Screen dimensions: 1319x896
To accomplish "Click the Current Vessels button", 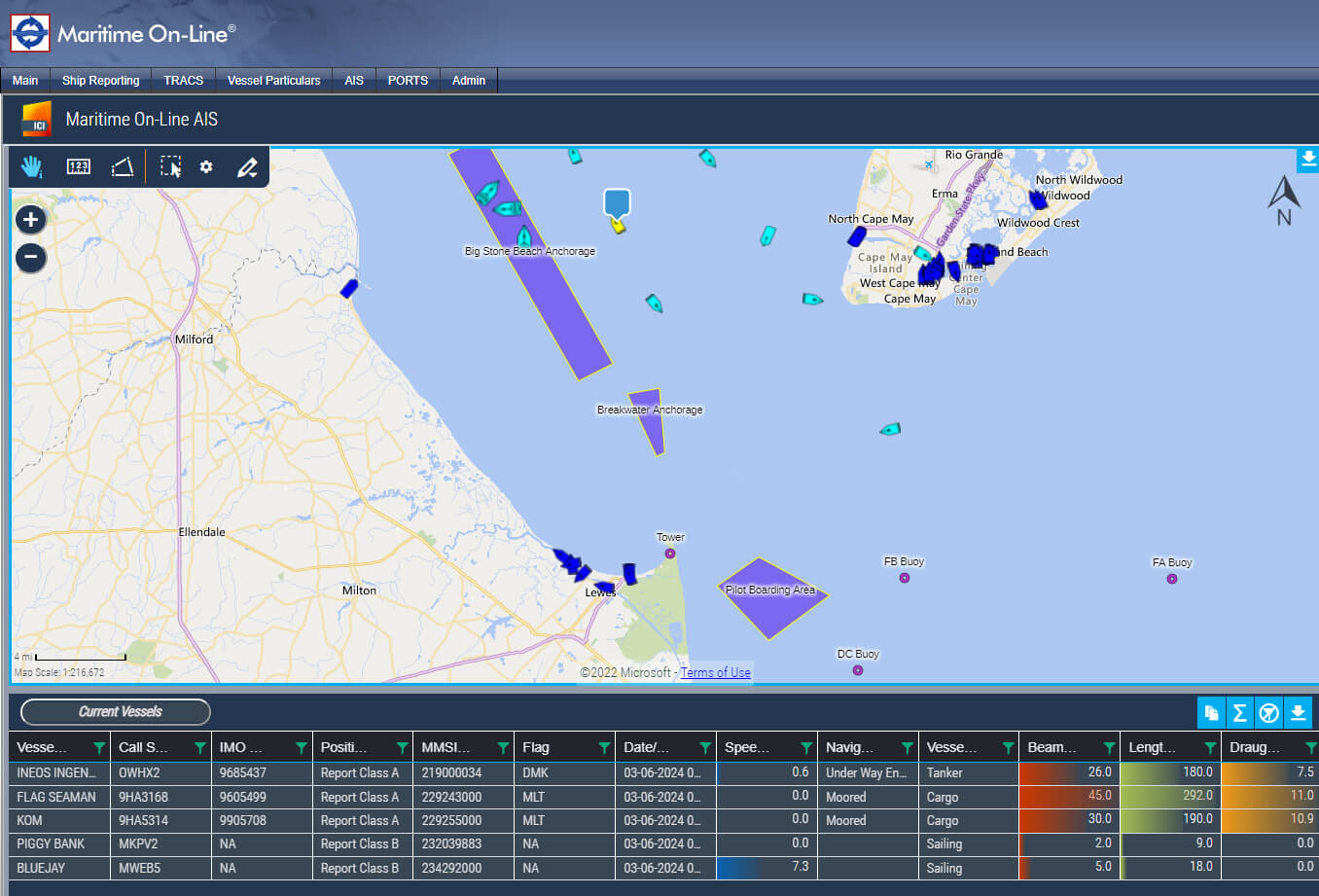I will (116, 712).
